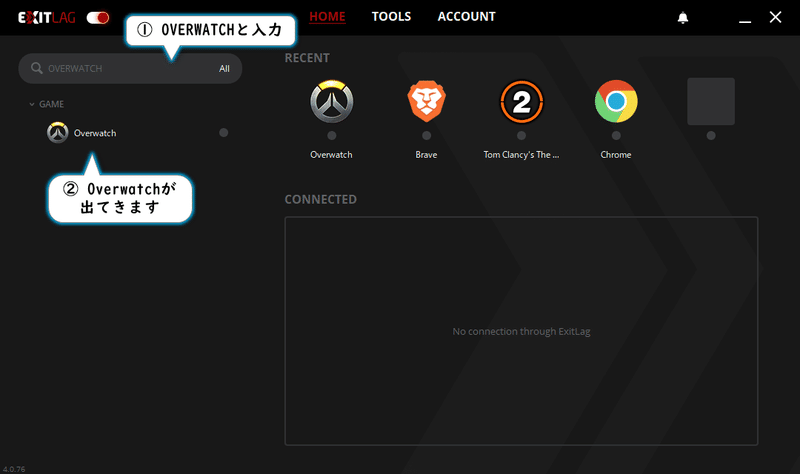Viewport: 800px width, 474px height.
Task: Click Overwatch icon in search results
Action: tap(58, 133)
